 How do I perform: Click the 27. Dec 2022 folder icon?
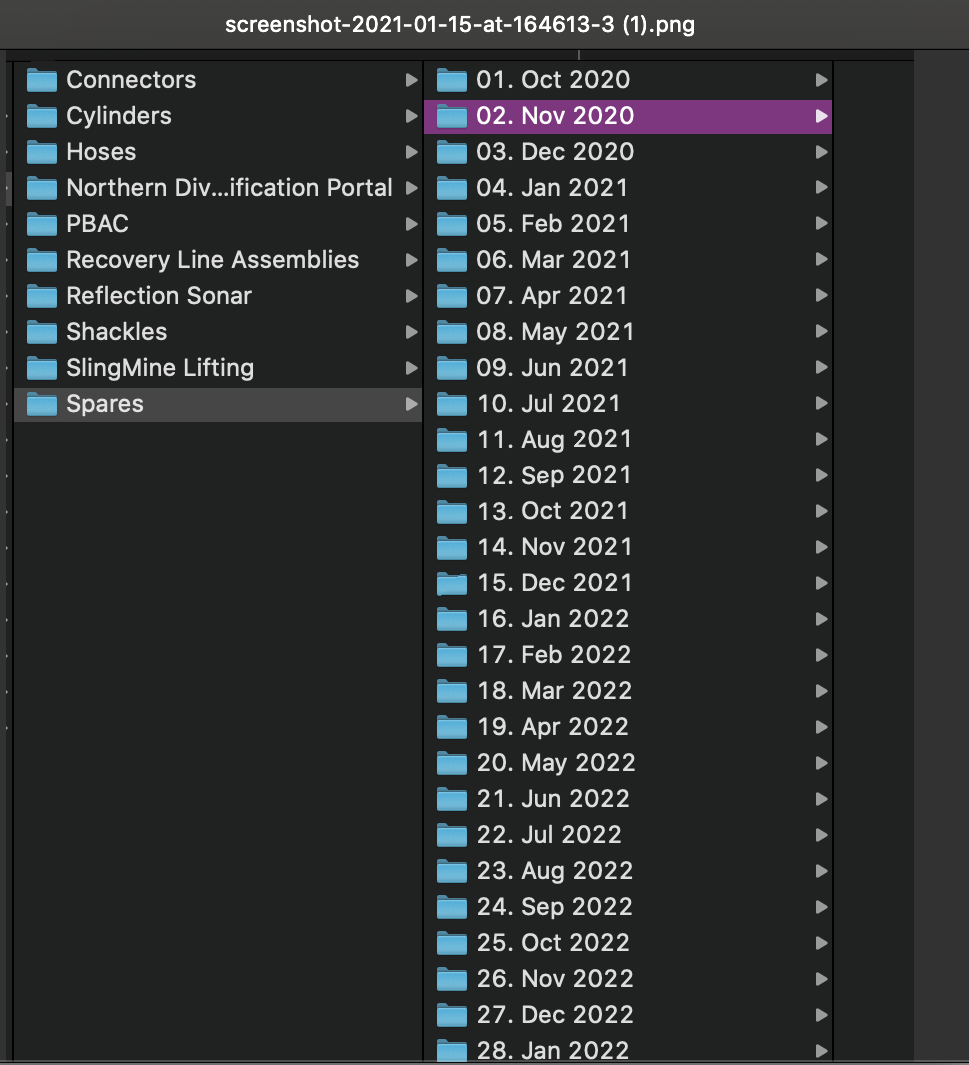(452, 1015)
